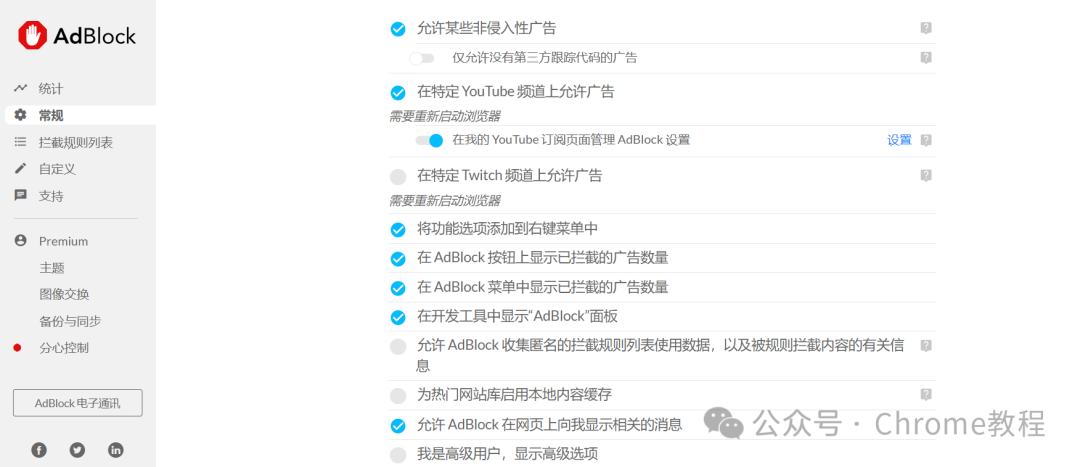
Task: Open the 统计 sidebar page
Action: tap(50, 89)
